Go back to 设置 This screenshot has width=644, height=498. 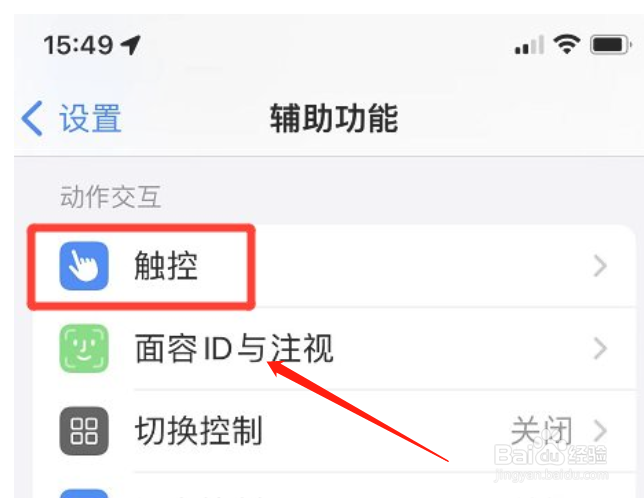coord(71,118)
